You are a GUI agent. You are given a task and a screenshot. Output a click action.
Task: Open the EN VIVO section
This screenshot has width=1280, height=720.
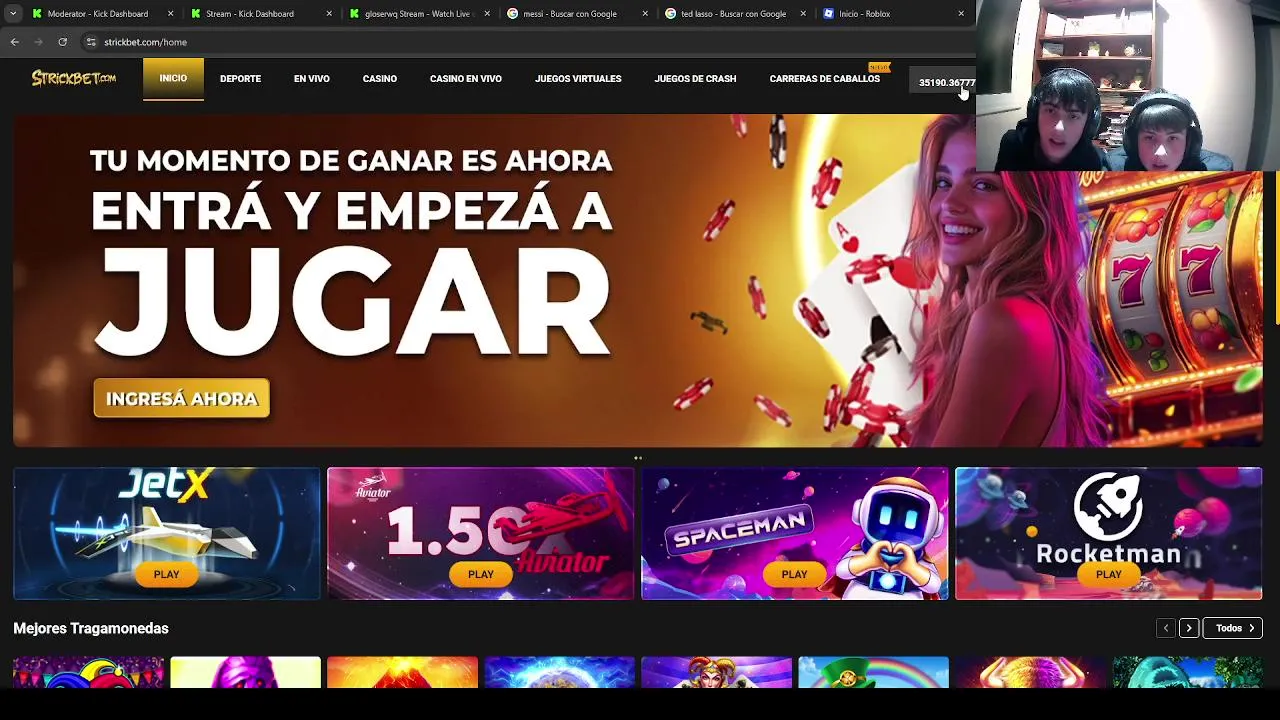tap(312, 79)
